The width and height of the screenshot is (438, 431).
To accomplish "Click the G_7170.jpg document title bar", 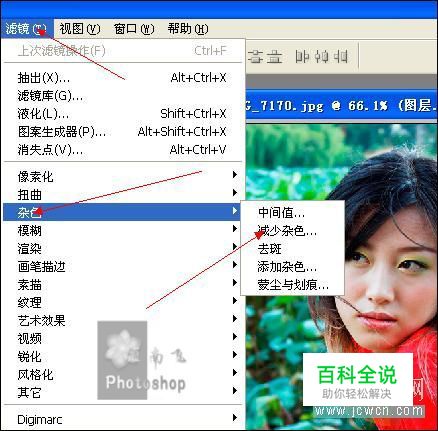I will tap(342, 106).
